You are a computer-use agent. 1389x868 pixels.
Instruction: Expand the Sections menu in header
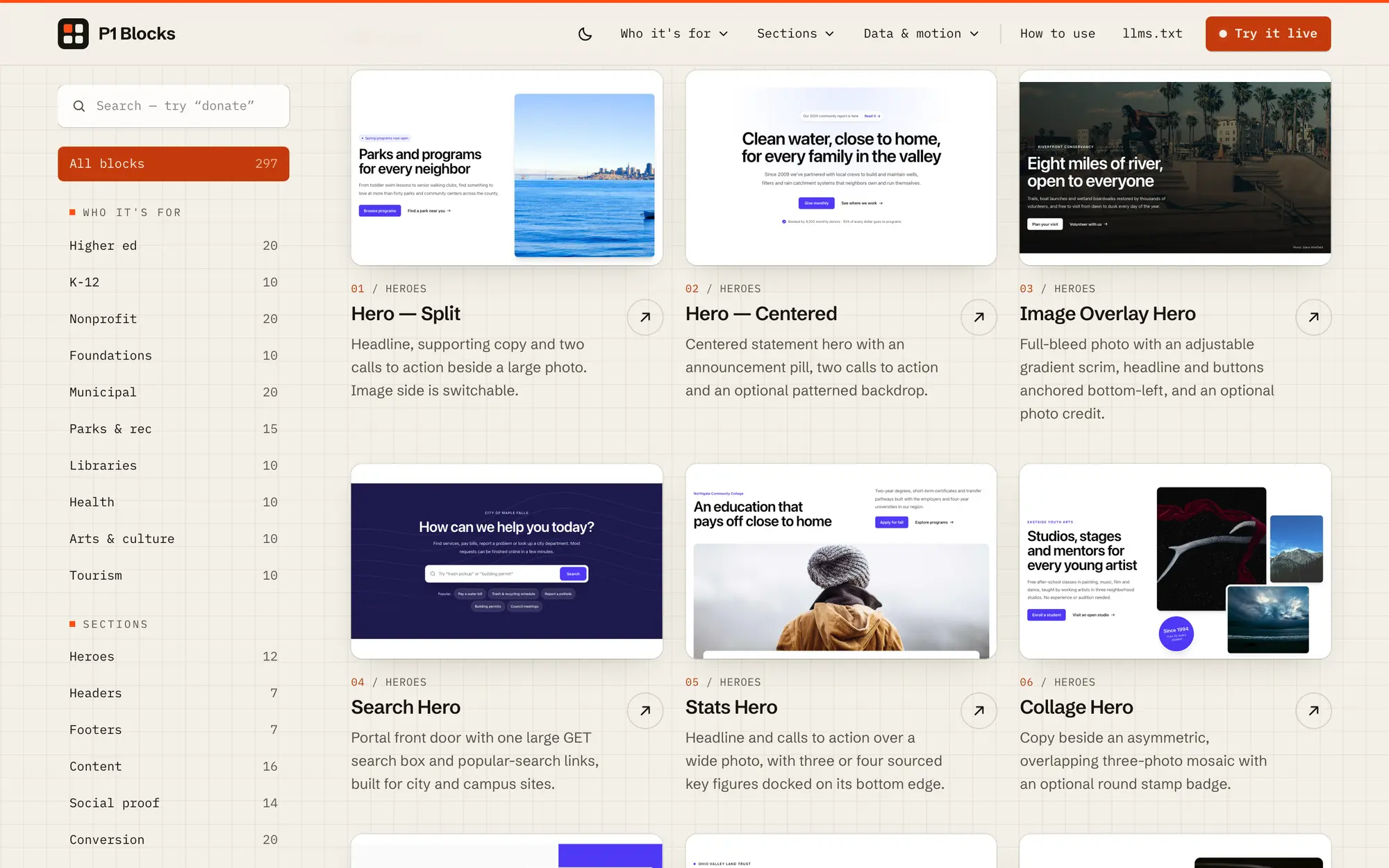click(x=795, y=33)
